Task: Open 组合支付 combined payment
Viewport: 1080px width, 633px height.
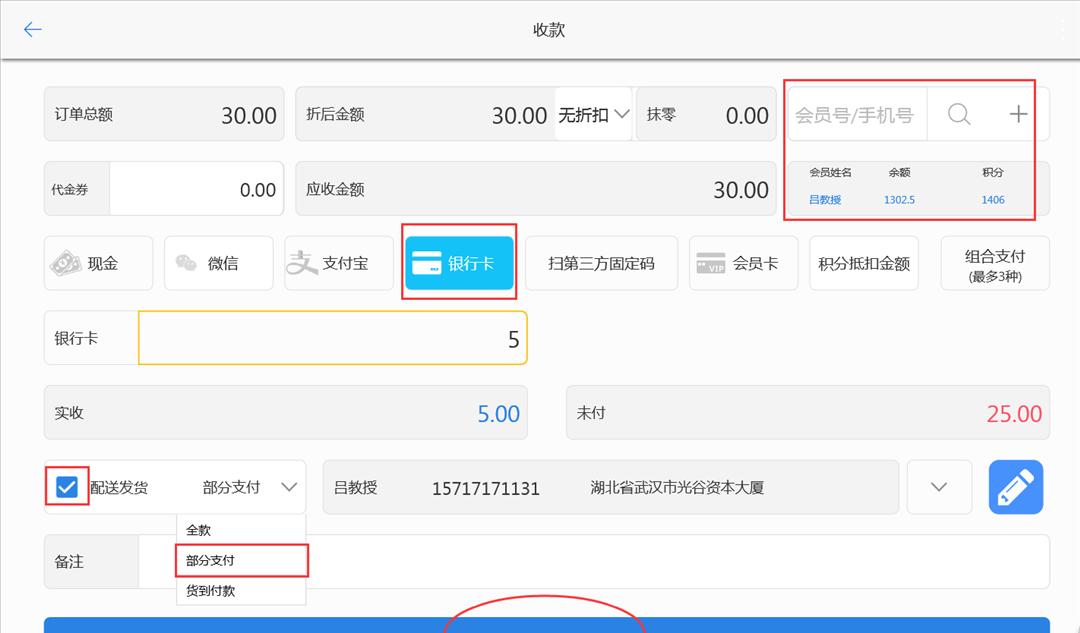Action: [x=995, y=263]
